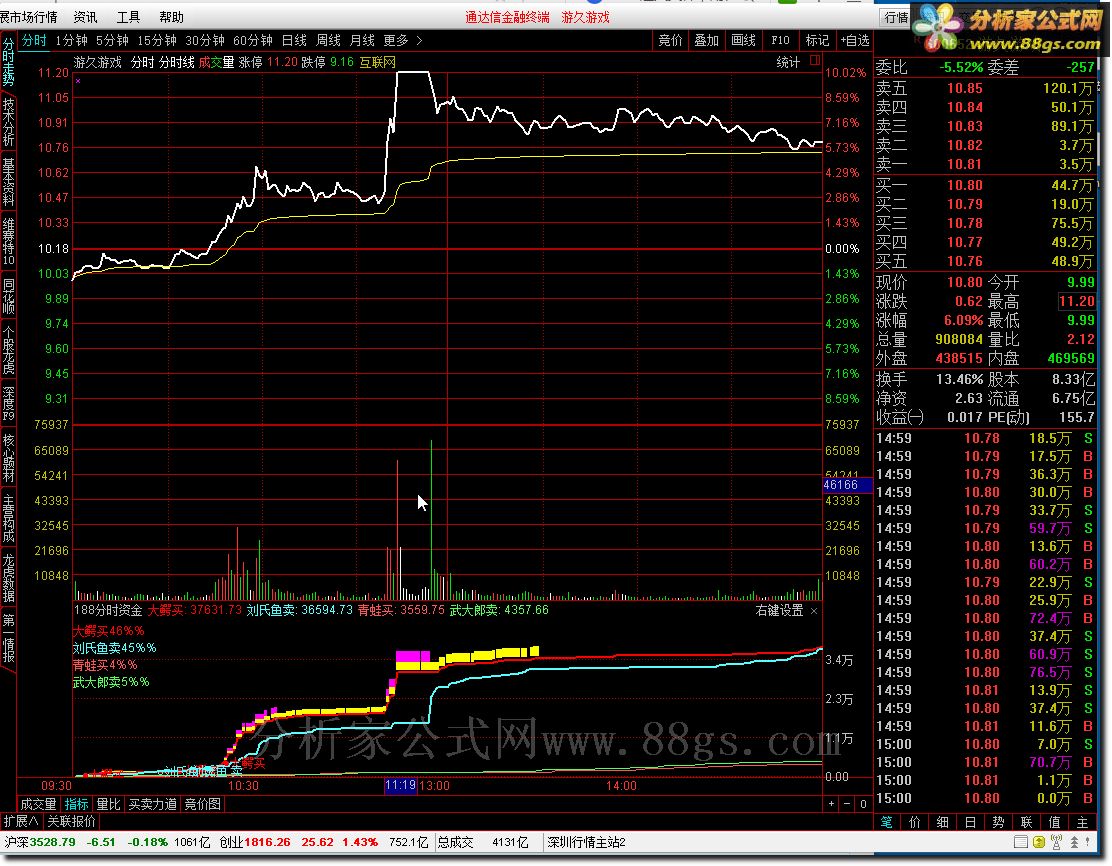Switch to the 60分钟 period tab
The image size is (1112, 866).
tap(253, 40)
